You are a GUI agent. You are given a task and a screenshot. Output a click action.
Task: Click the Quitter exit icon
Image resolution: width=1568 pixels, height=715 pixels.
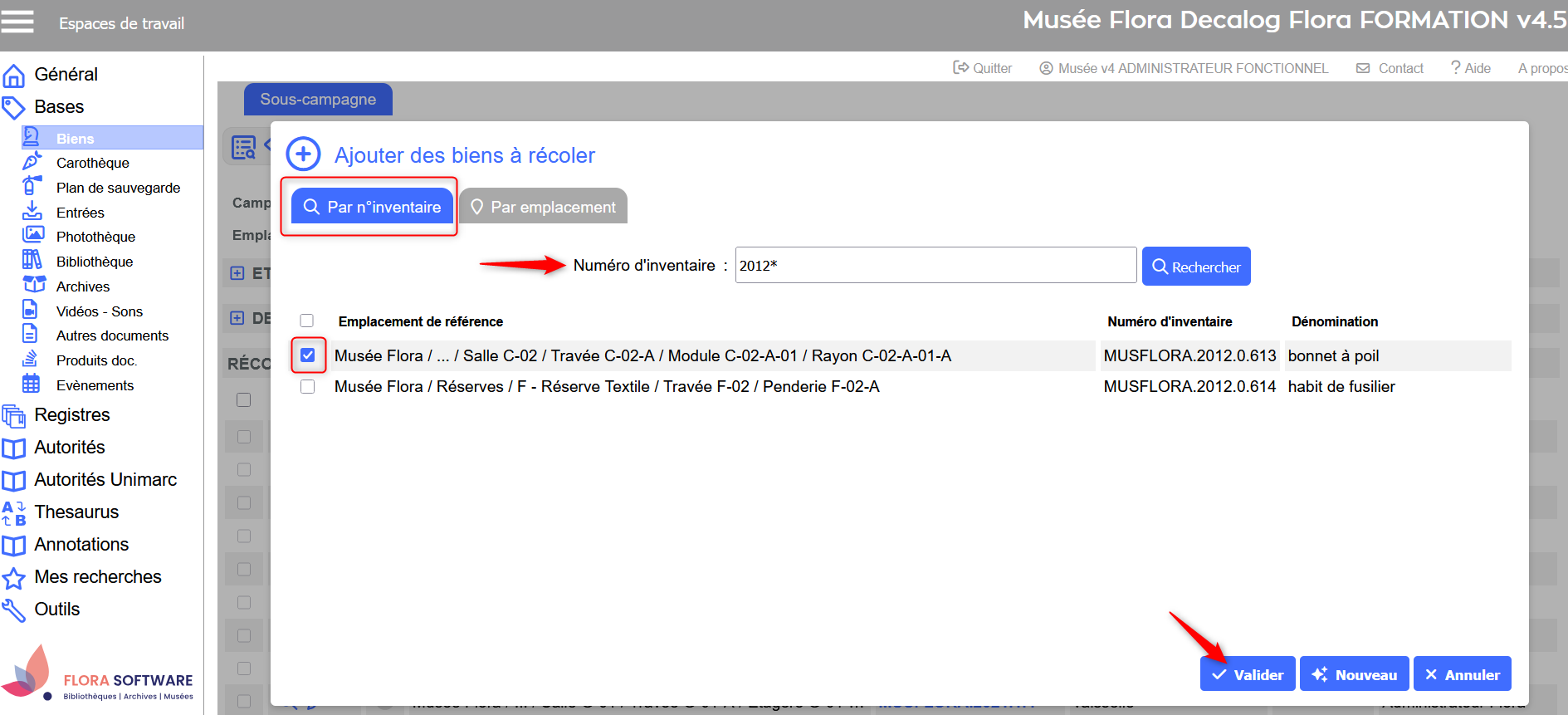[960, 67]
